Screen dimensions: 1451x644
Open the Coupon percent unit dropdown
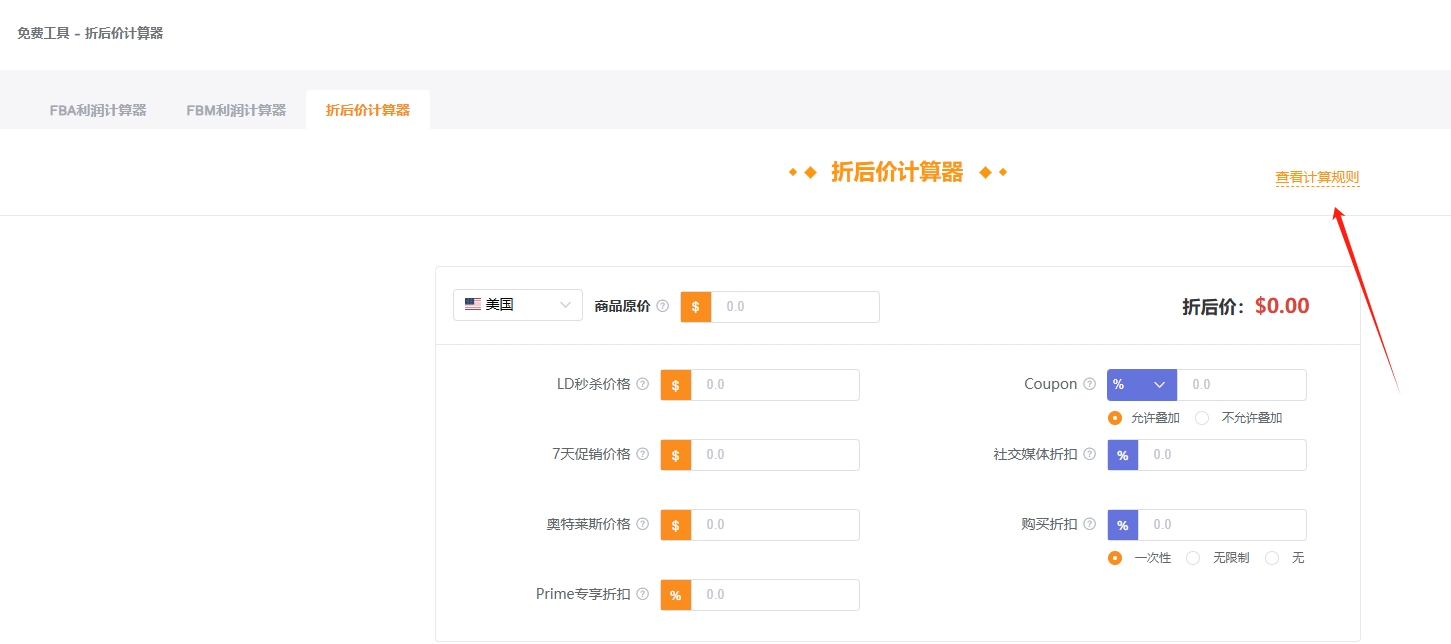point(1142,385)
